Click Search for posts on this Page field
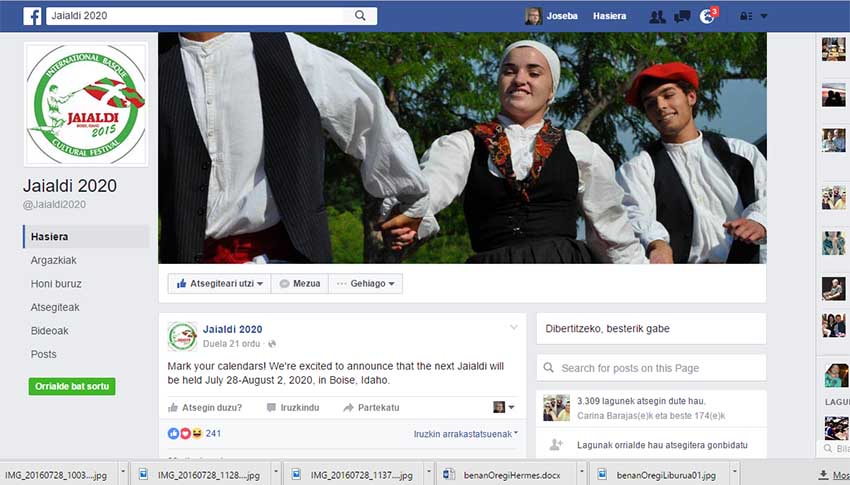Image resolution: width=850 pixels, height=485 pixels. 651,368
